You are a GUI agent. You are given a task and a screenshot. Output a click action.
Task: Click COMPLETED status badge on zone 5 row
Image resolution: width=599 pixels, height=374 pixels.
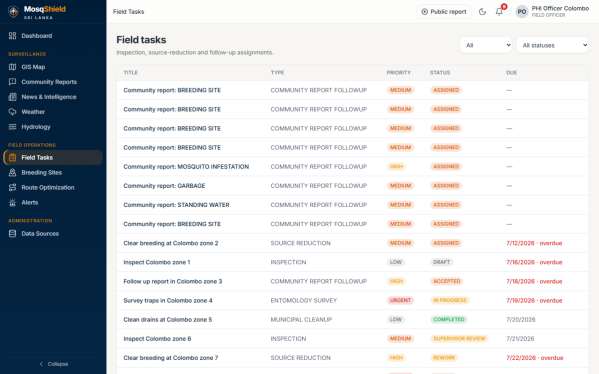point(449,319)
